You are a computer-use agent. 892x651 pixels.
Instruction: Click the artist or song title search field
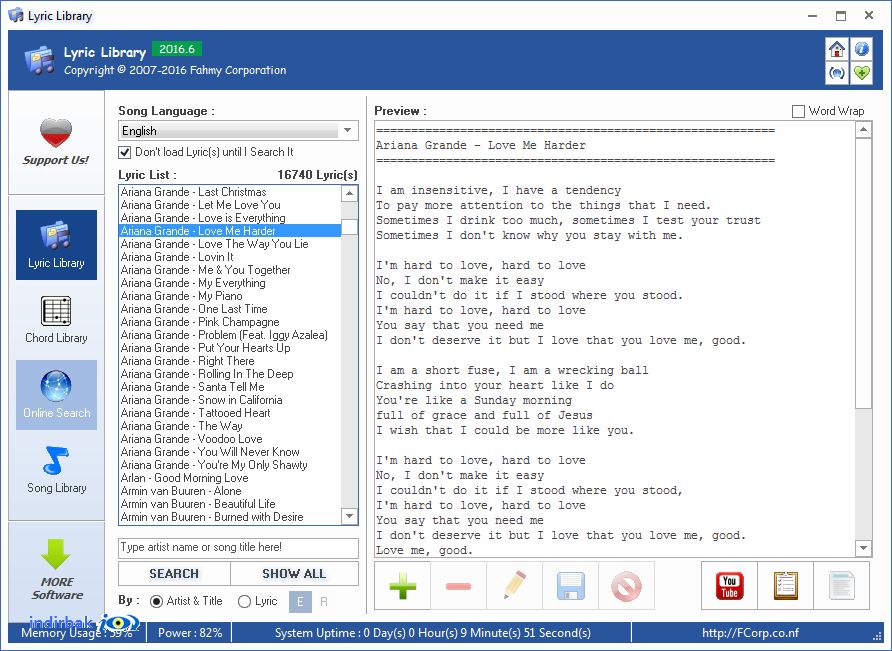(238, 547)
